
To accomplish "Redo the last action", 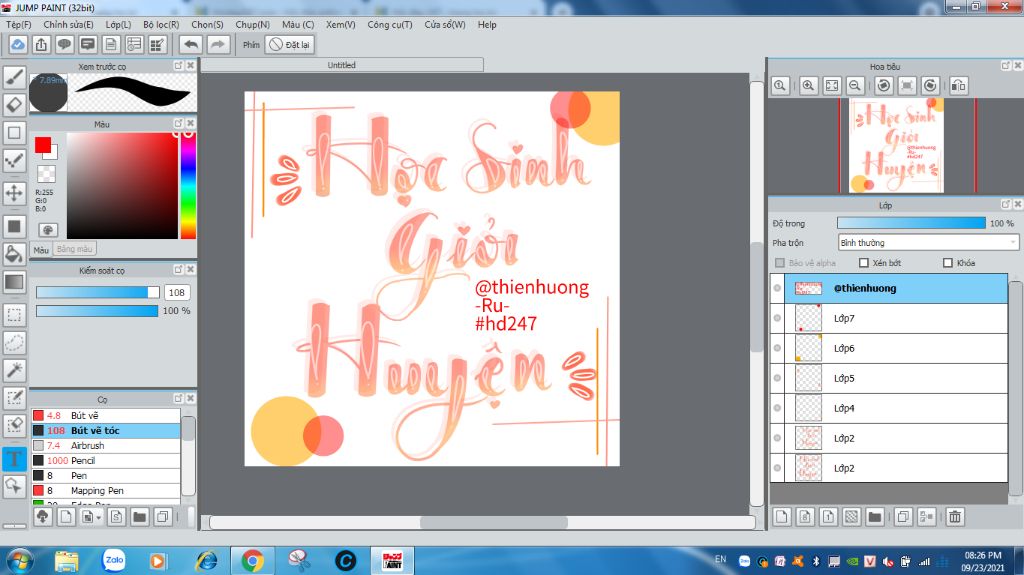I will (218, 44).
